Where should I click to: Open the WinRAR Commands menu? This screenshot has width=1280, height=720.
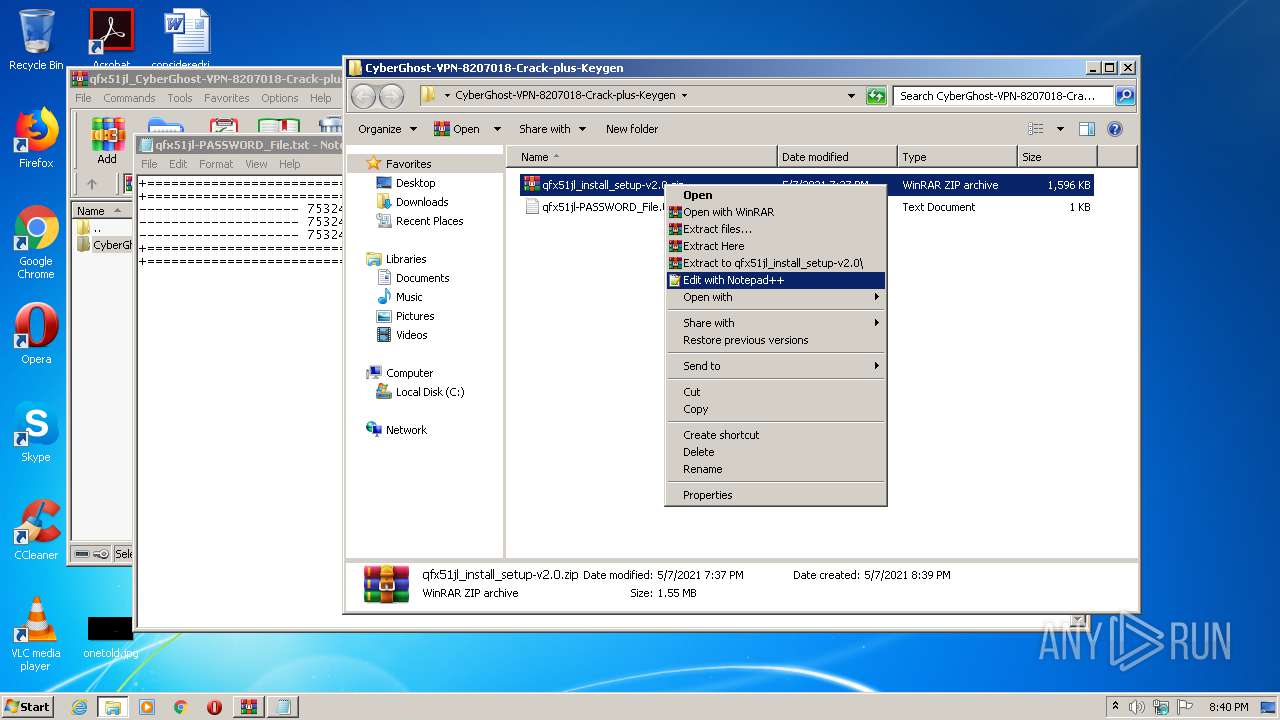(129, 98)
